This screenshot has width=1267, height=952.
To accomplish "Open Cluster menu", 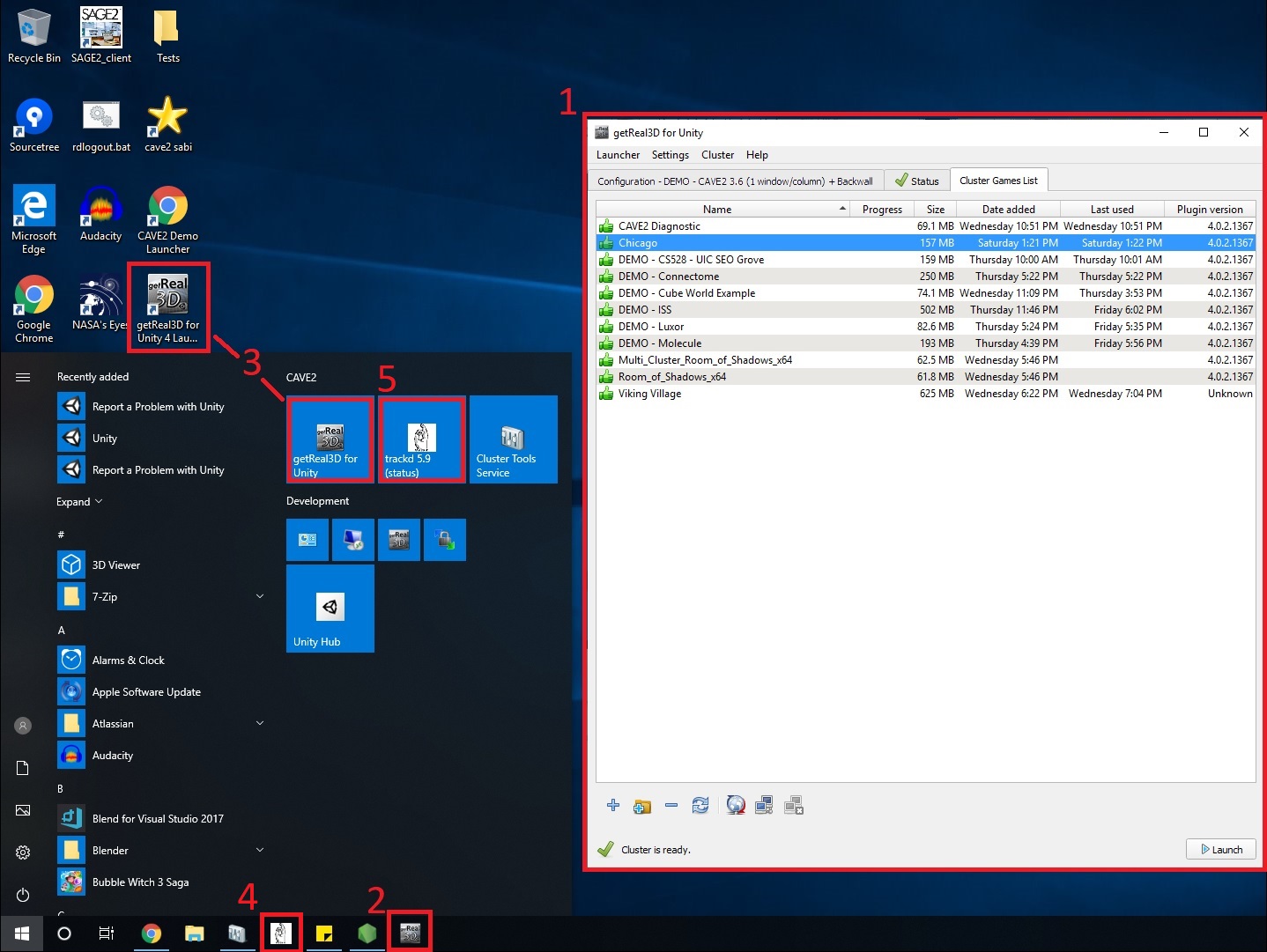I will point(717,155).
